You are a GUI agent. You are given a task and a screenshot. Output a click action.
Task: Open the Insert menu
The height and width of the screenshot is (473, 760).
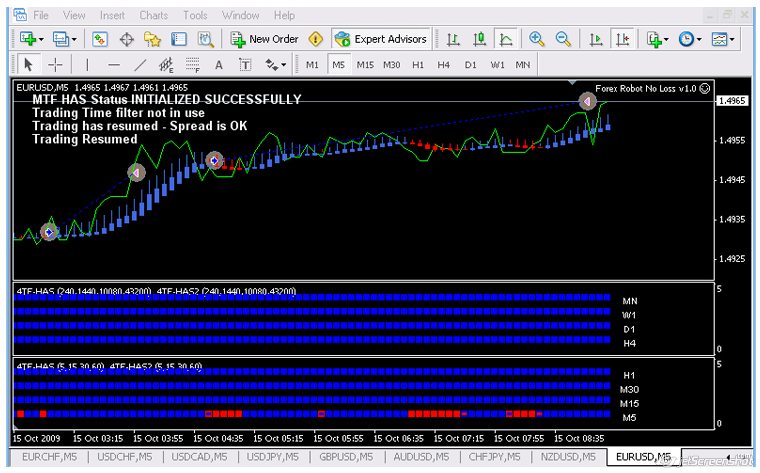[112, 15]
